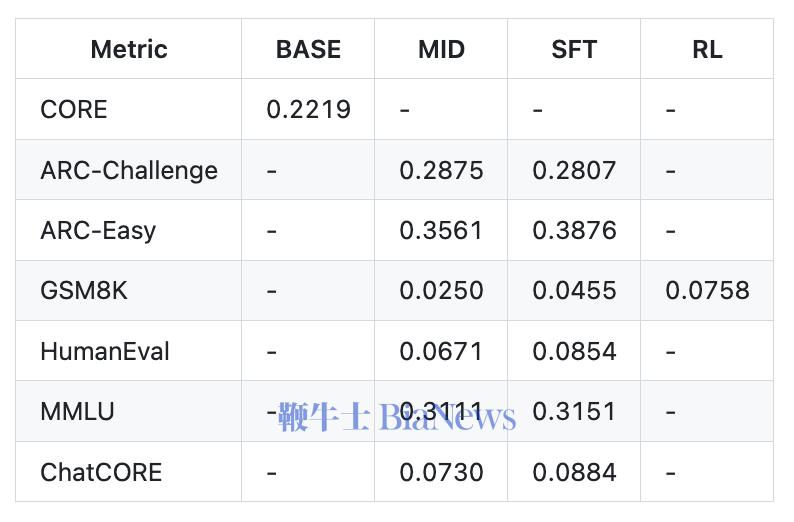Select ARC-Challenge SFT value 0.2807
Screen dimensions: 794x522
(x=574, y=170)
